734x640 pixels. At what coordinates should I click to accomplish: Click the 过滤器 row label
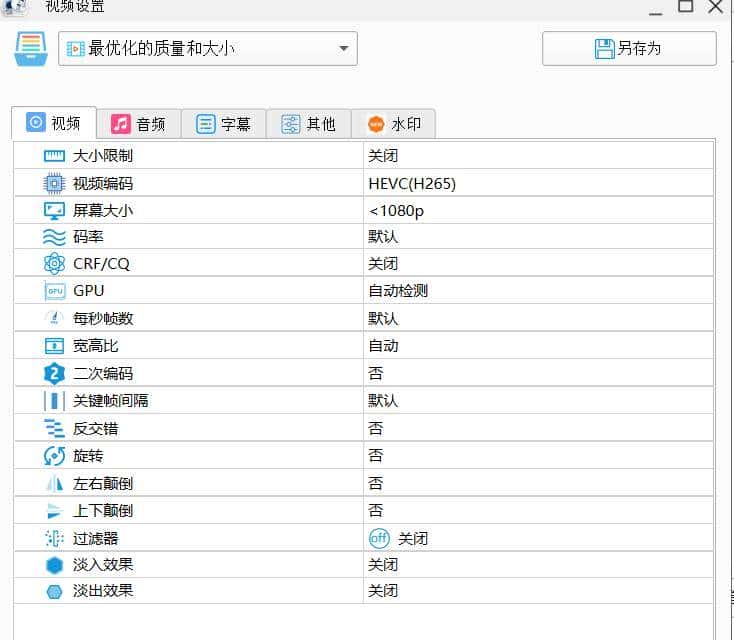[95, 538]
